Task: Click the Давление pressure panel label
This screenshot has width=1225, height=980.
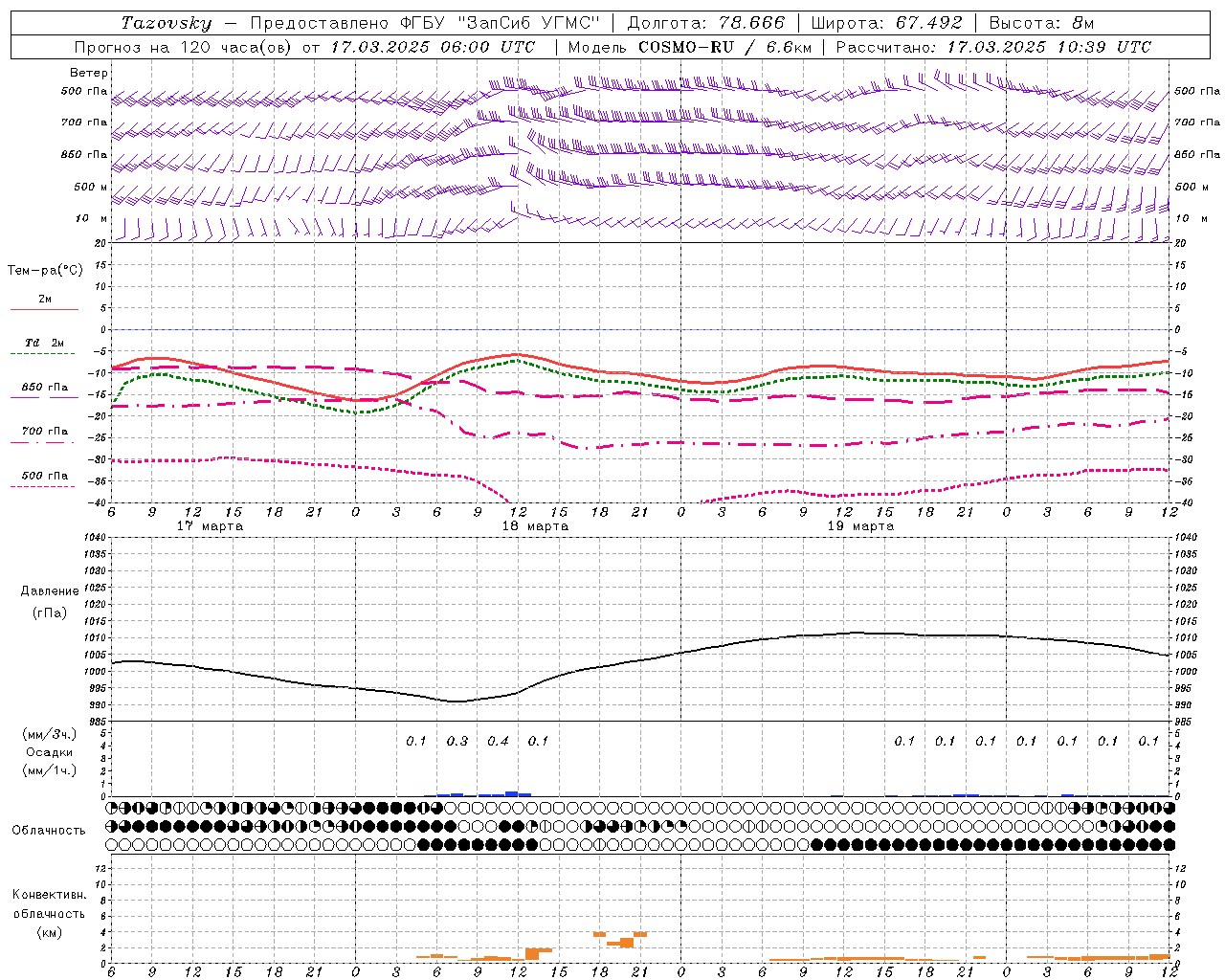Action: pyautogui.click(x=50, y=591)
